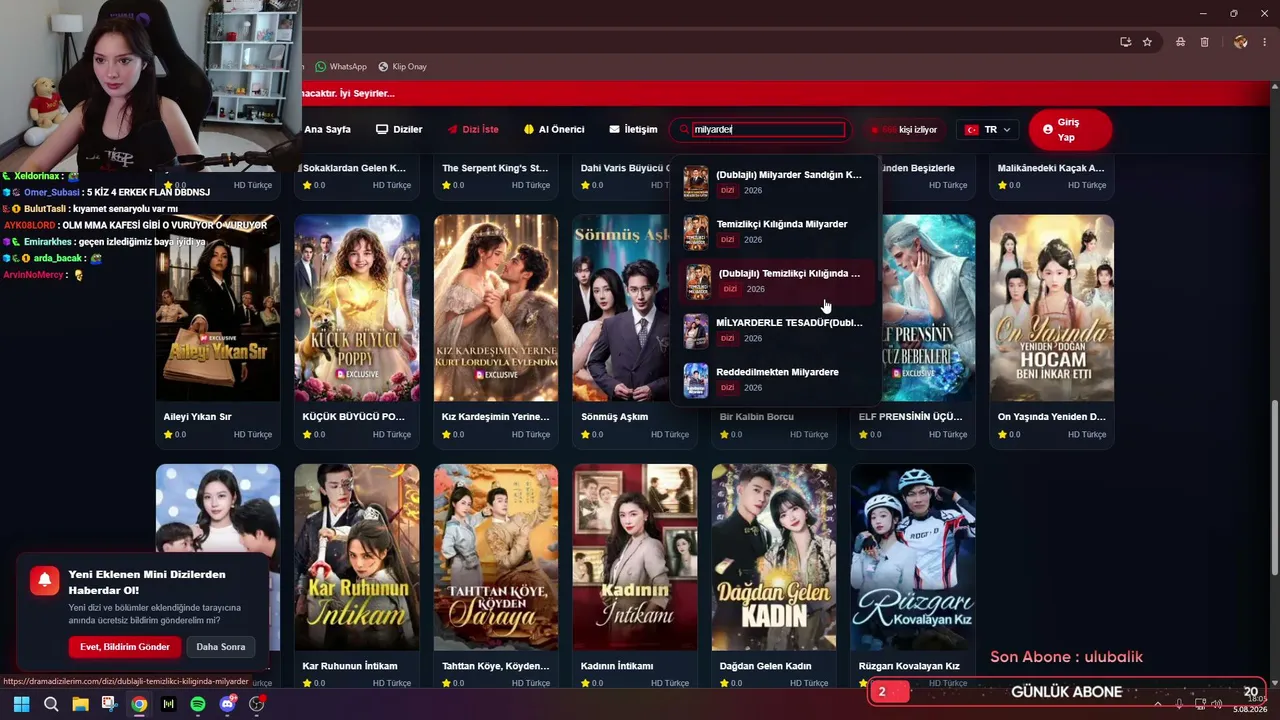The image size is (1280, 720).
Task: Open Spotify from taskbar
Action: coord(198,704)
